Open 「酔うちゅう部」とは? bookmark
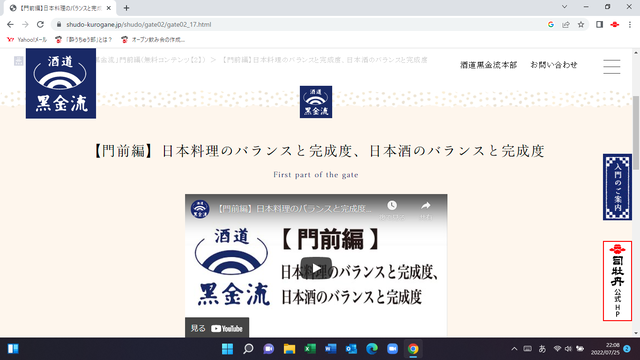 83,40
